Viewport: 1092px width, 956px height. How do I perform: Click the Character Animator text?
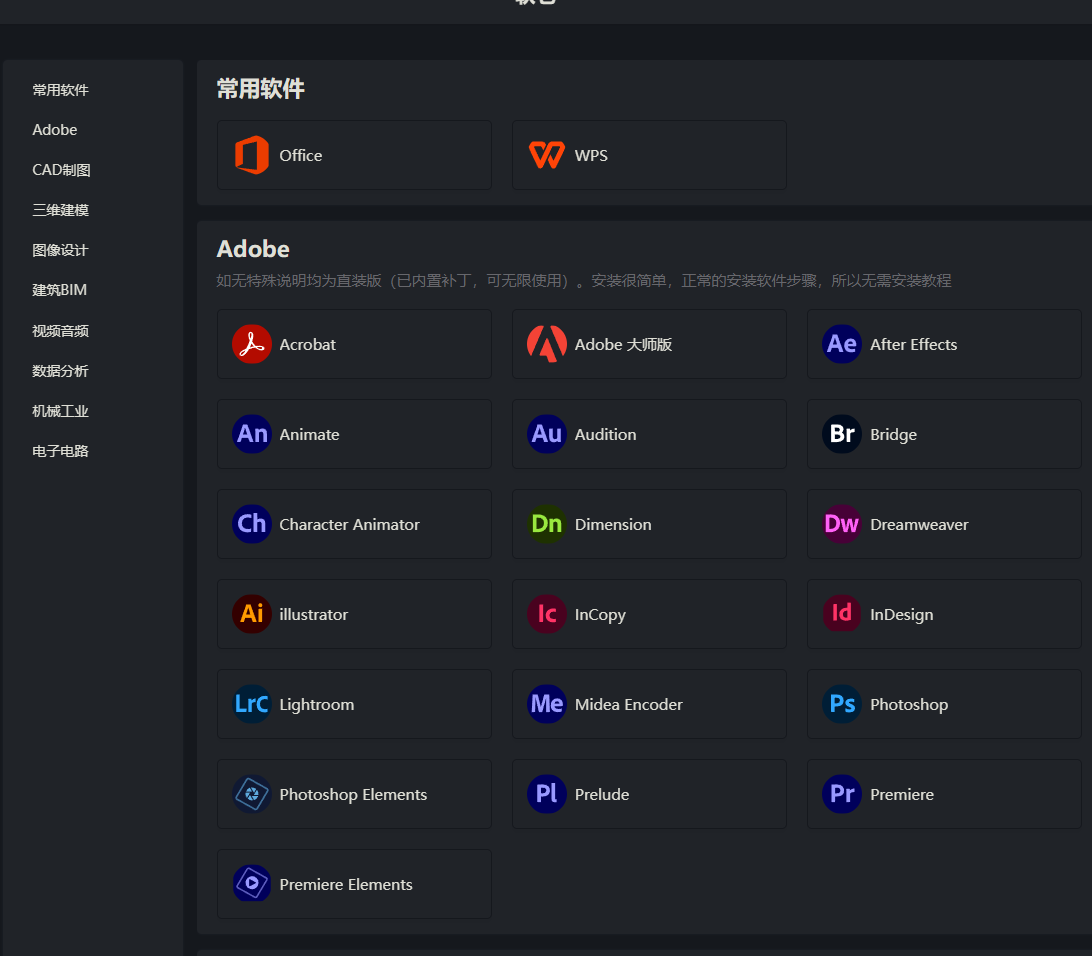350,524
